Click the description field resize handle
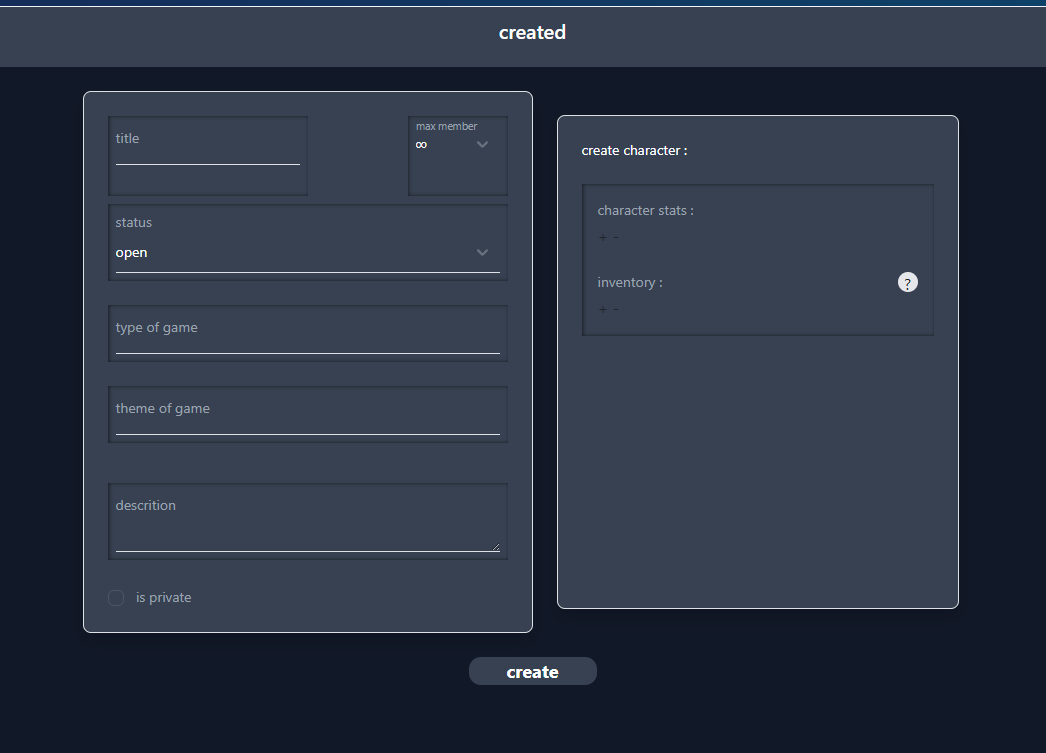Viewport: 1046px width, 753px height. pyautogui.click(x=496, y=547)
